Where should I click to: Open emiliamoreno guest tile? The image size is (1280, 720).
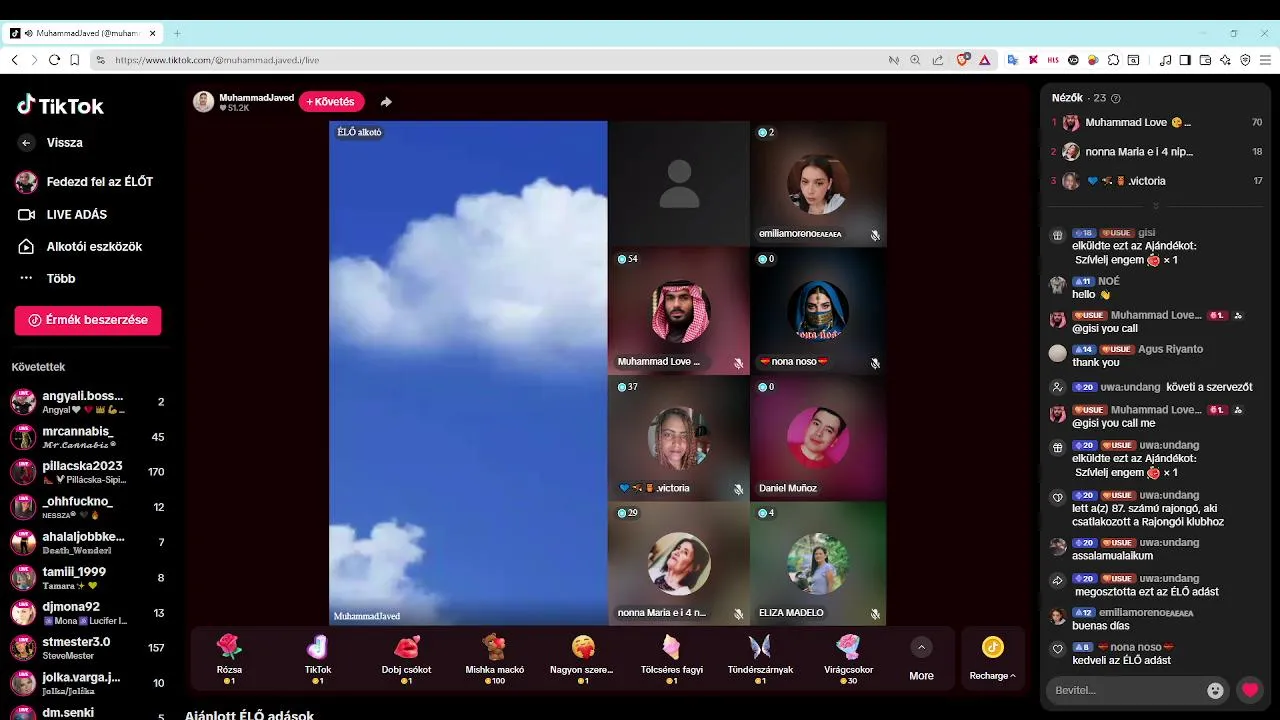click(x=818, y=184)
